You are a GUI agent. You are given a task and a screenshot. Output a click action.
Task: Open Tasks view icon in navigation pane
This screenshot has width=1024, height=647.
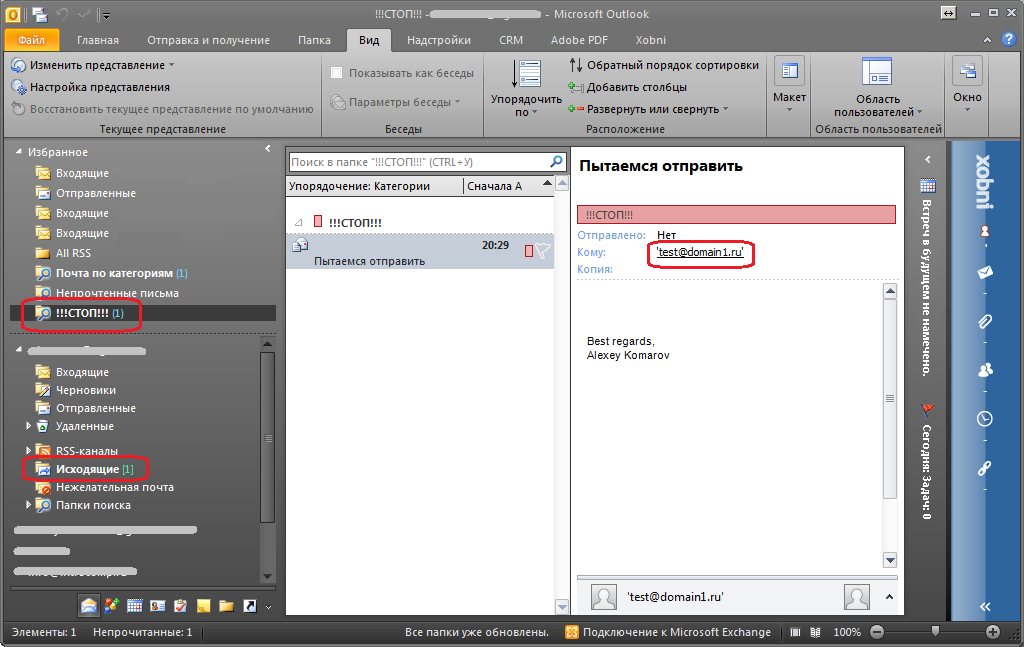180,606
